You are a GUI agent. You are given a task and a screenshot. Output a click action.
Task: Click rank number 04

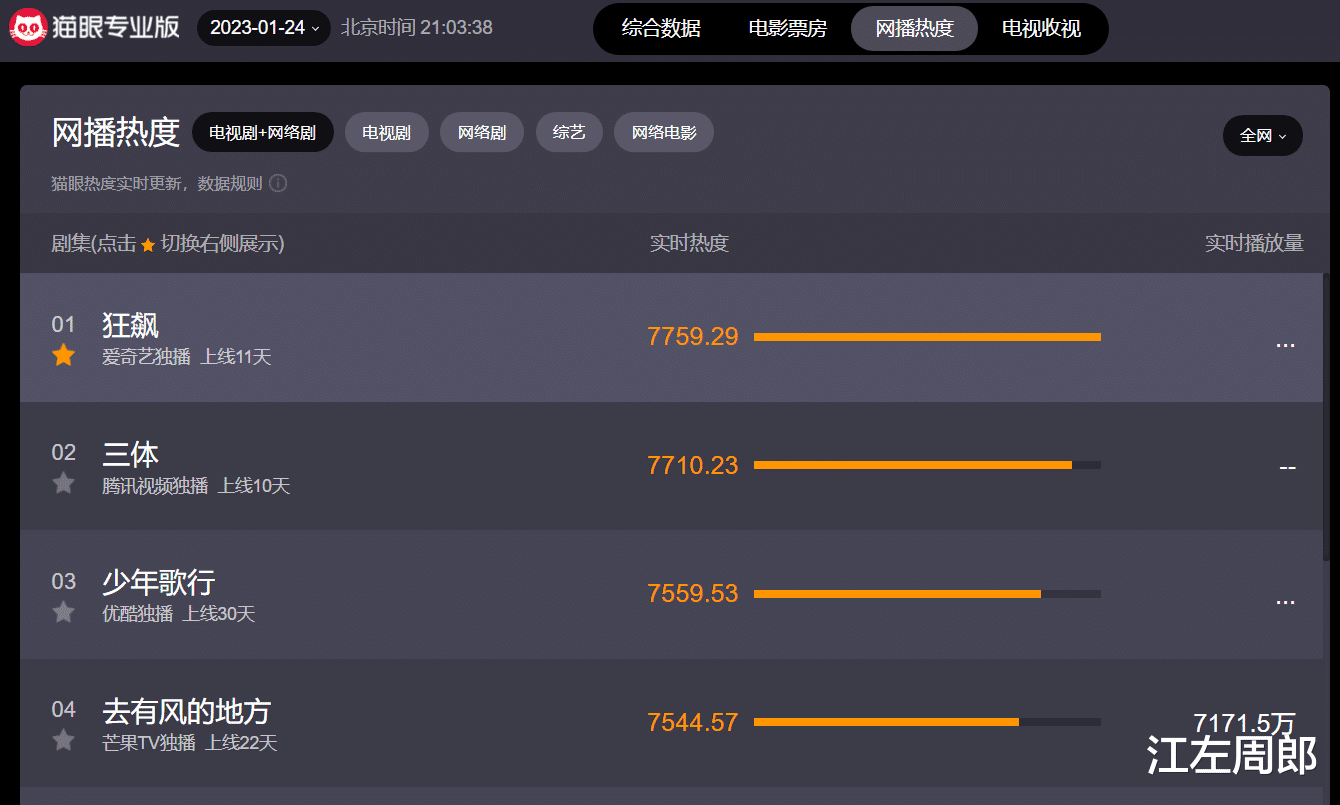coord(63,709)
